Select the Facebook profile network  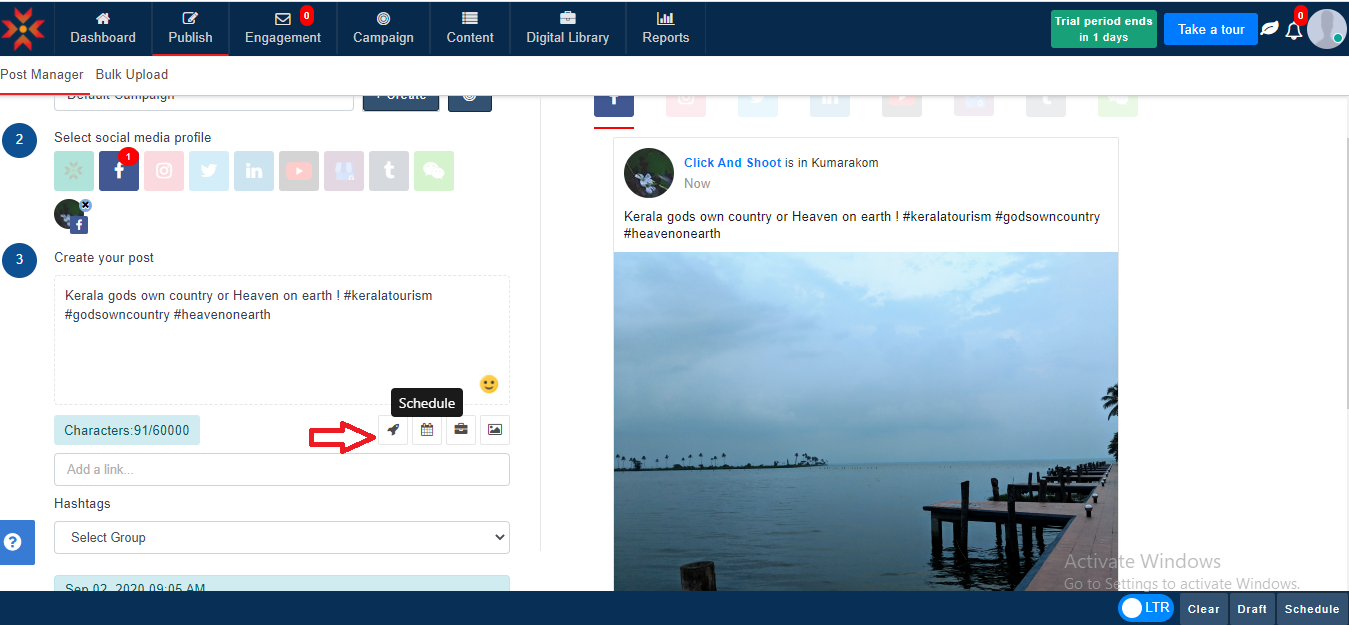[119, 171]
